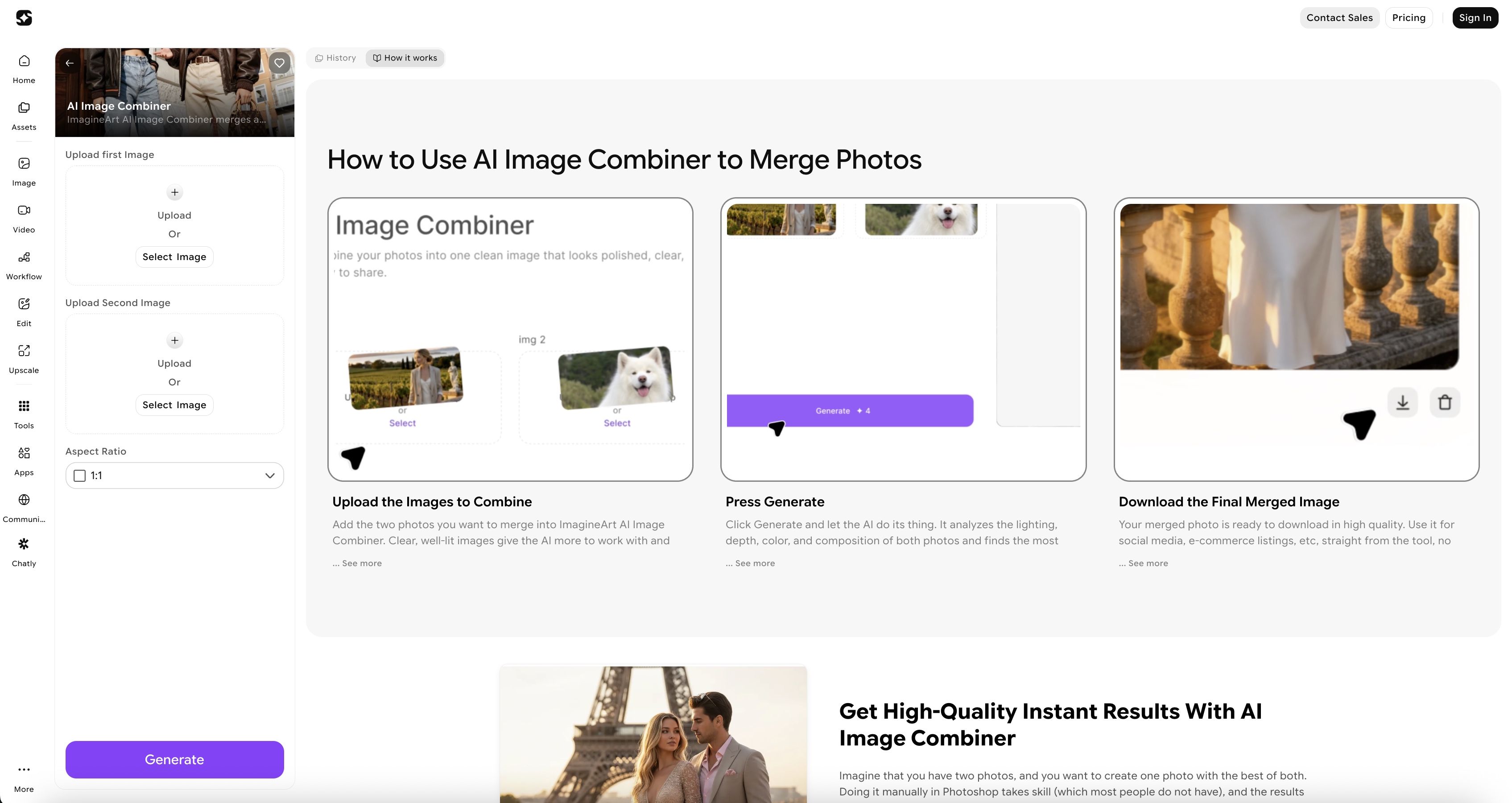This screenshot has width=1512, height=803.
Task: Switch to the Video section
Action: (24, 218)
